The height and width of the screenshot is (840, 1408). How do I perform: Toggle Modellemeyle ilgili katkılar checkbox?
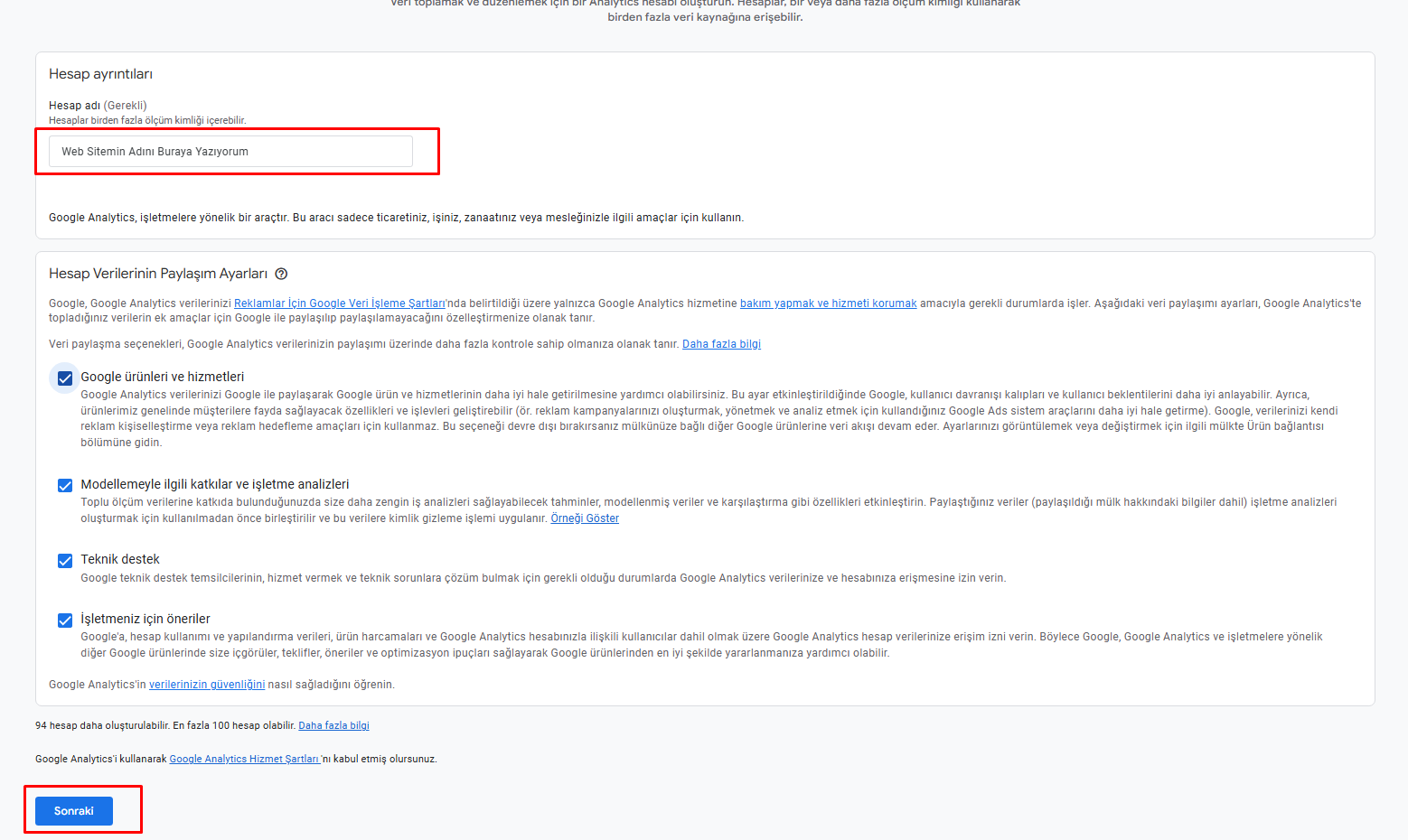point(65,485)
